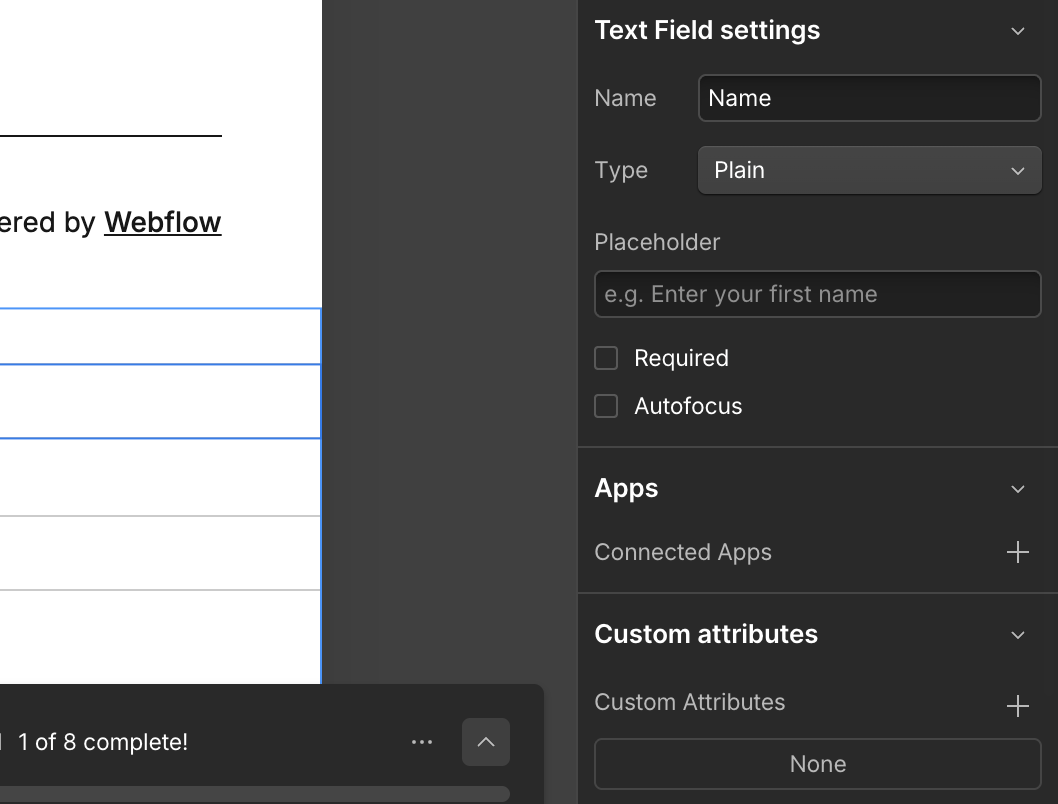1058x804 pixels.
Task: Add a connected app with plus icon
Action: 1017,552
